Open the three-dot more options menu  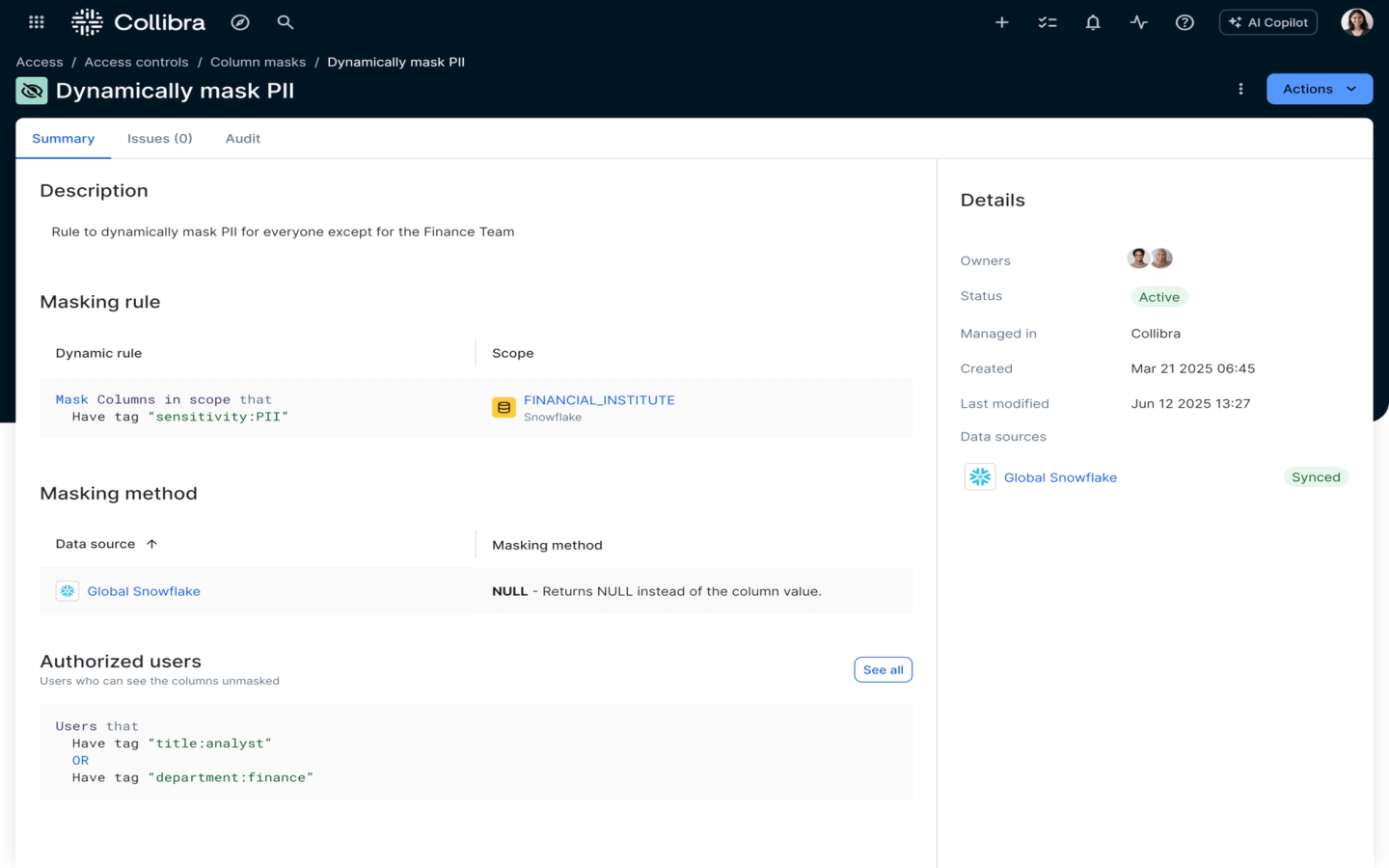[x=1240, y=89]
